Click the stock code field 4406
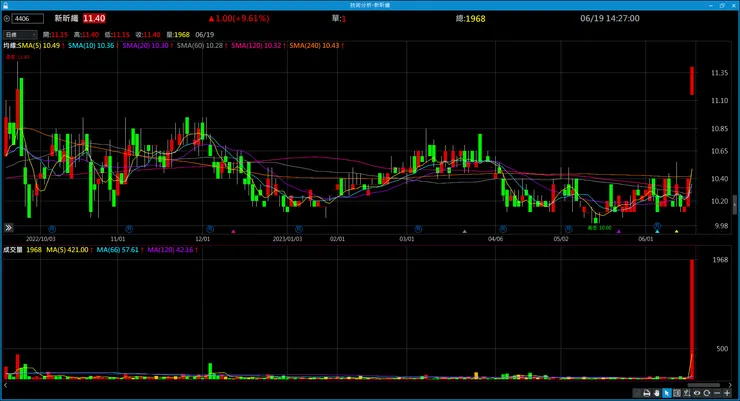740x401 pixels. point(28,19)
